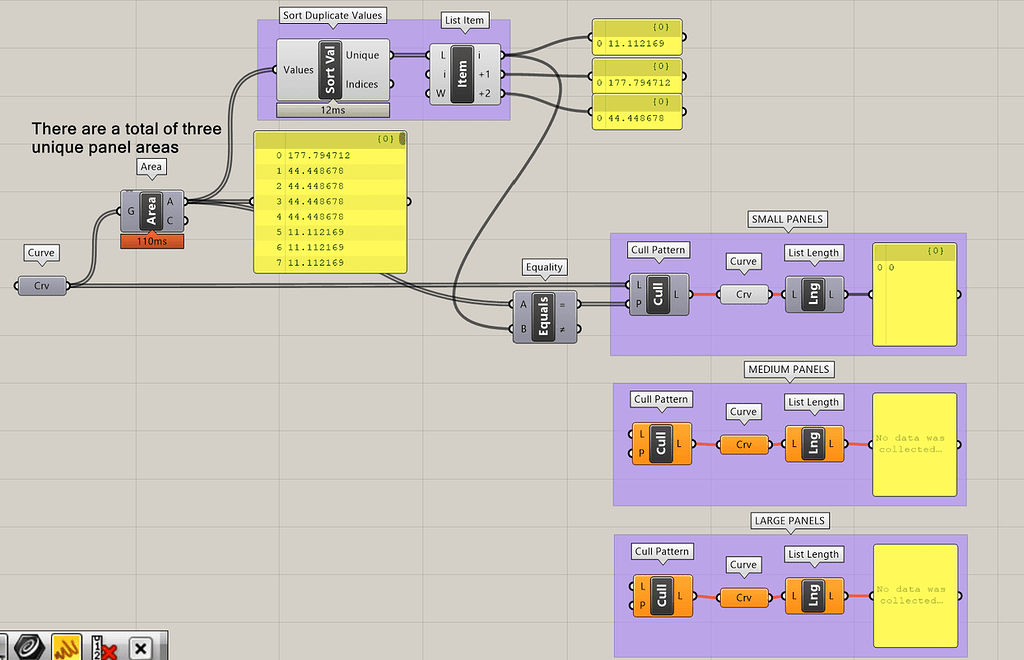Click the Unique output of Sort Val

[362, 55]
